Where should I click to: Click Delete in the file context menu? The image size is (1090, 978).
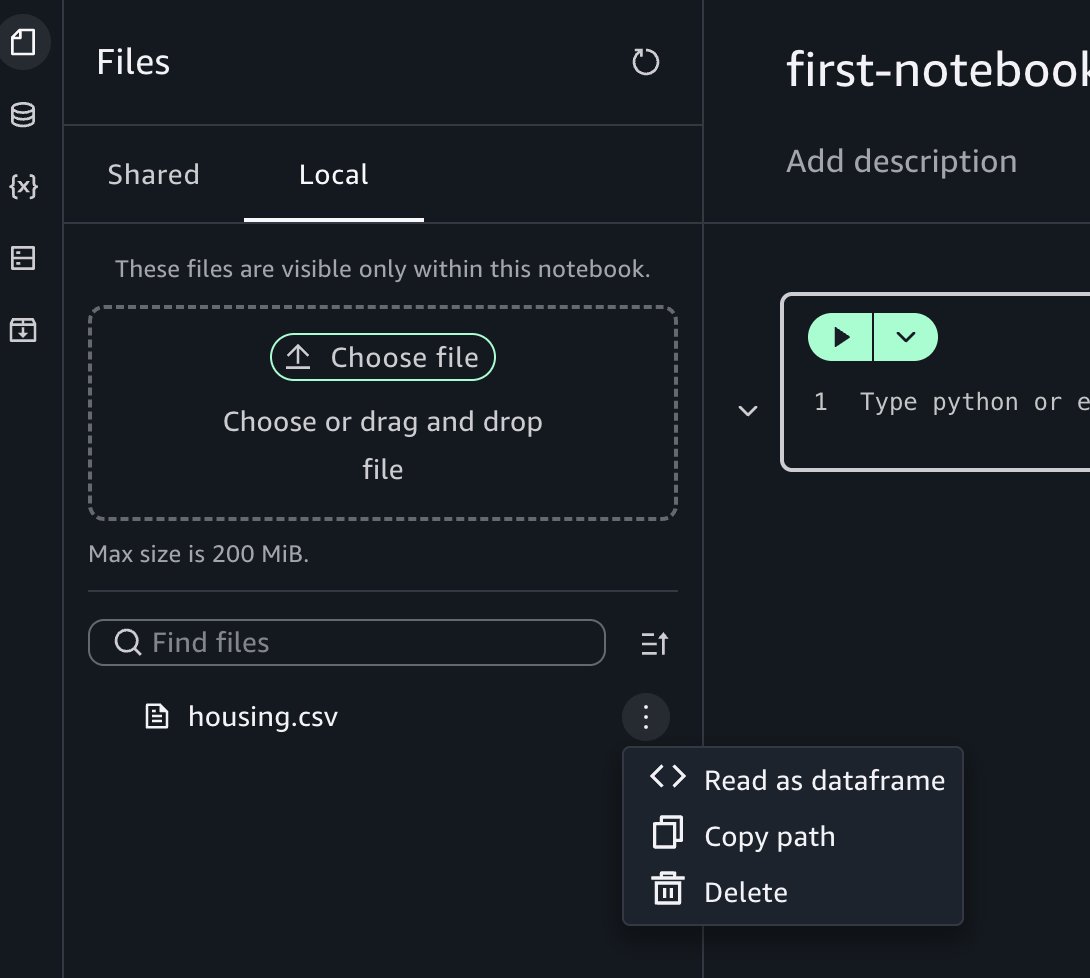pos(745,892)
